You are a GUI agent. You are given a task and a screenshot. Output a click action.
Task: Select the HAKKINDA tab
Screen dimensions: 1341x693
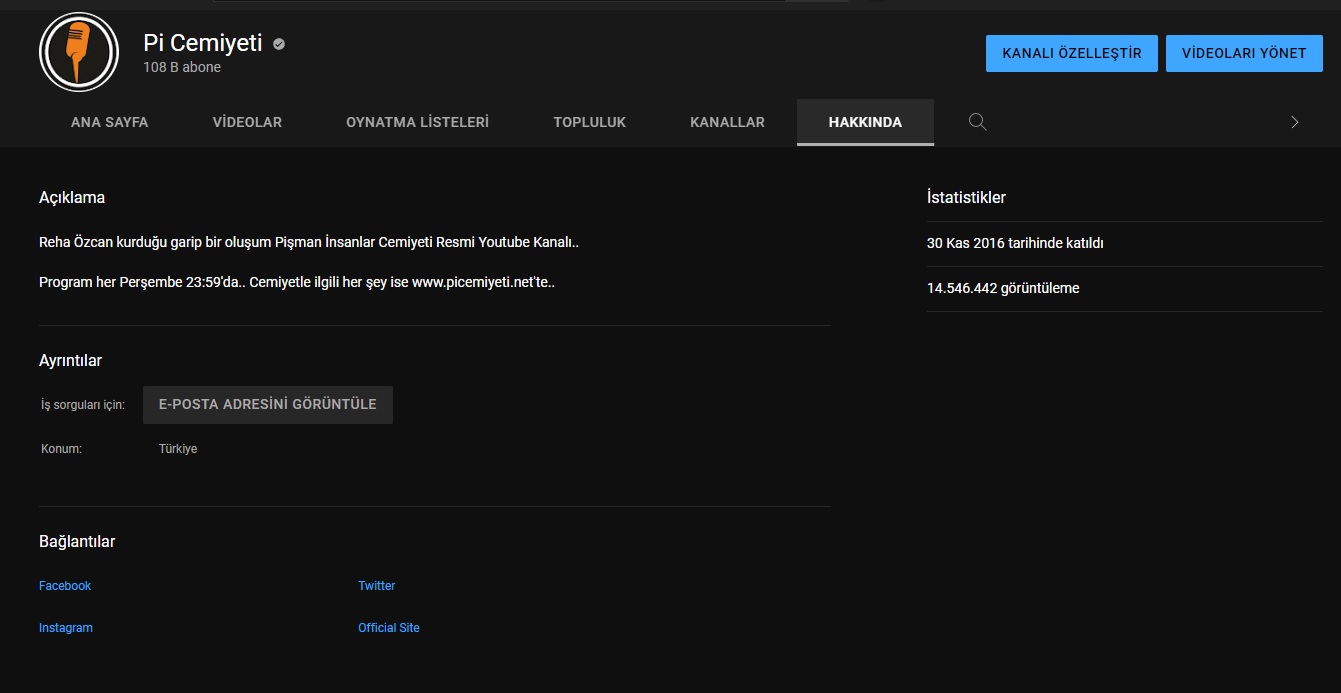[x=865, y=122]
